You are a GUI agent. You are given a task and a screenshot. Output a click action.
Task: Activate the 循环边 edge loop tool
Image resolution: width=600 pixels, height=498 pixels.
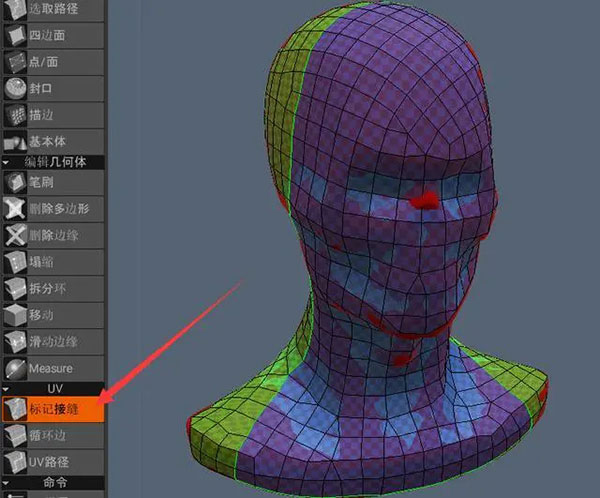point(52,435)
